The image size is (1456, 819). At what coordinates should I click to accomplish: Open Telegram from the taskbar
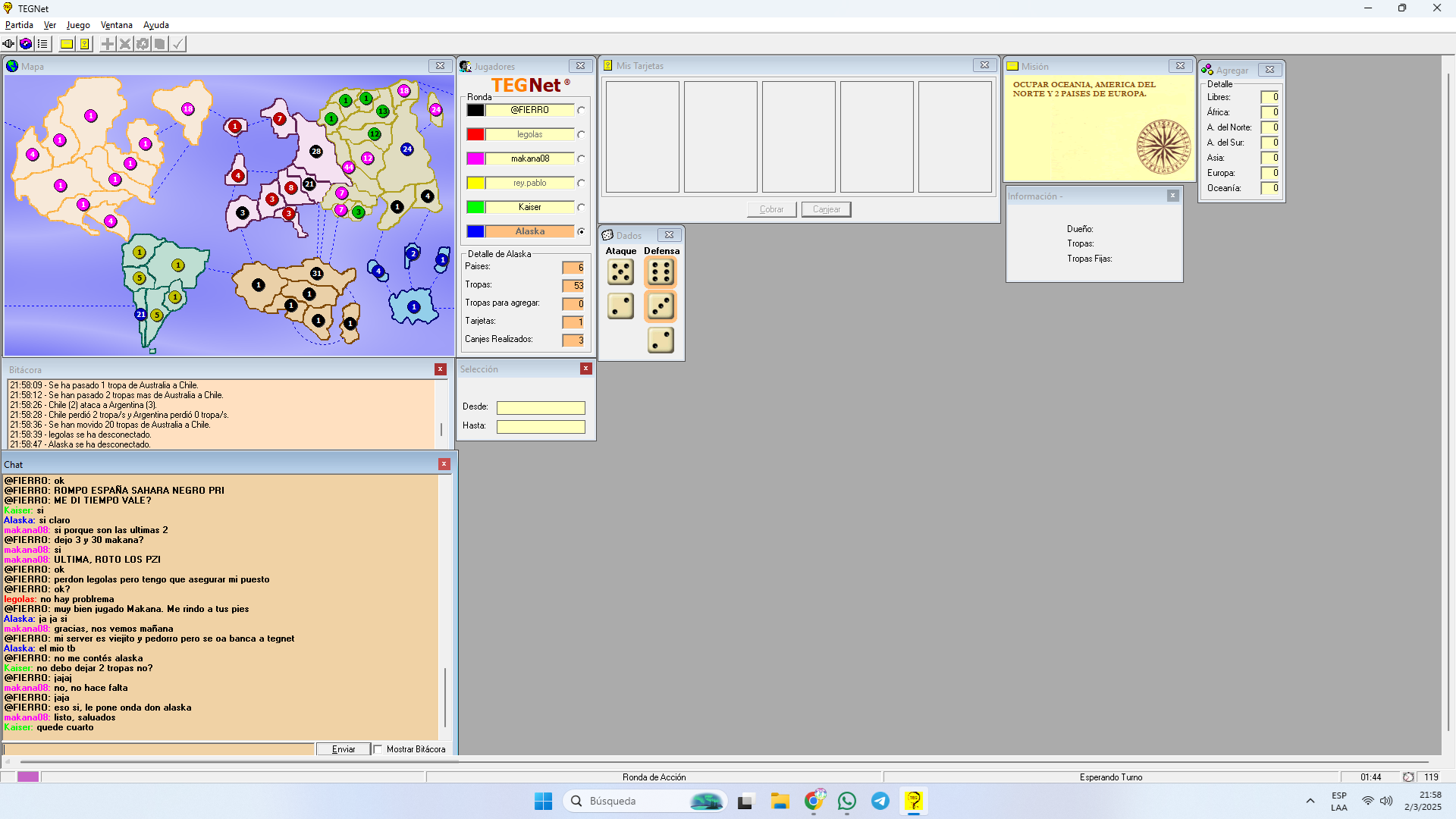click(x=880, y=801)
